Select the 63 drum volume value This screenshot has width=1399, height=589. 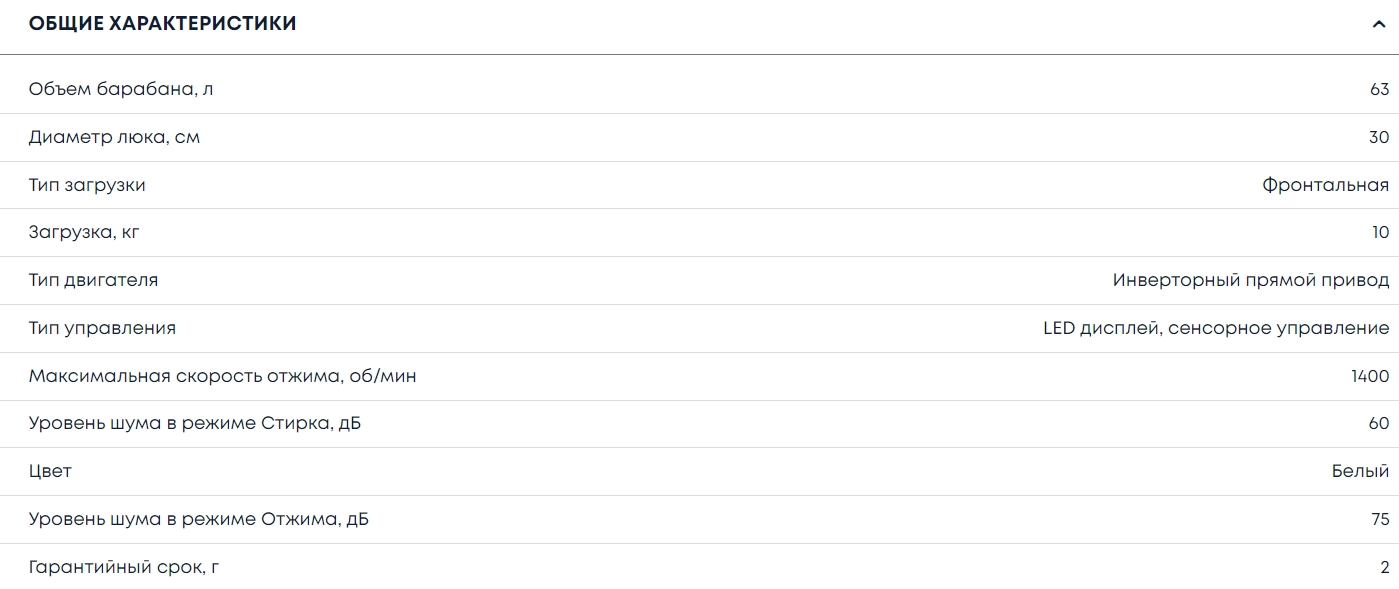(1379, 89)
